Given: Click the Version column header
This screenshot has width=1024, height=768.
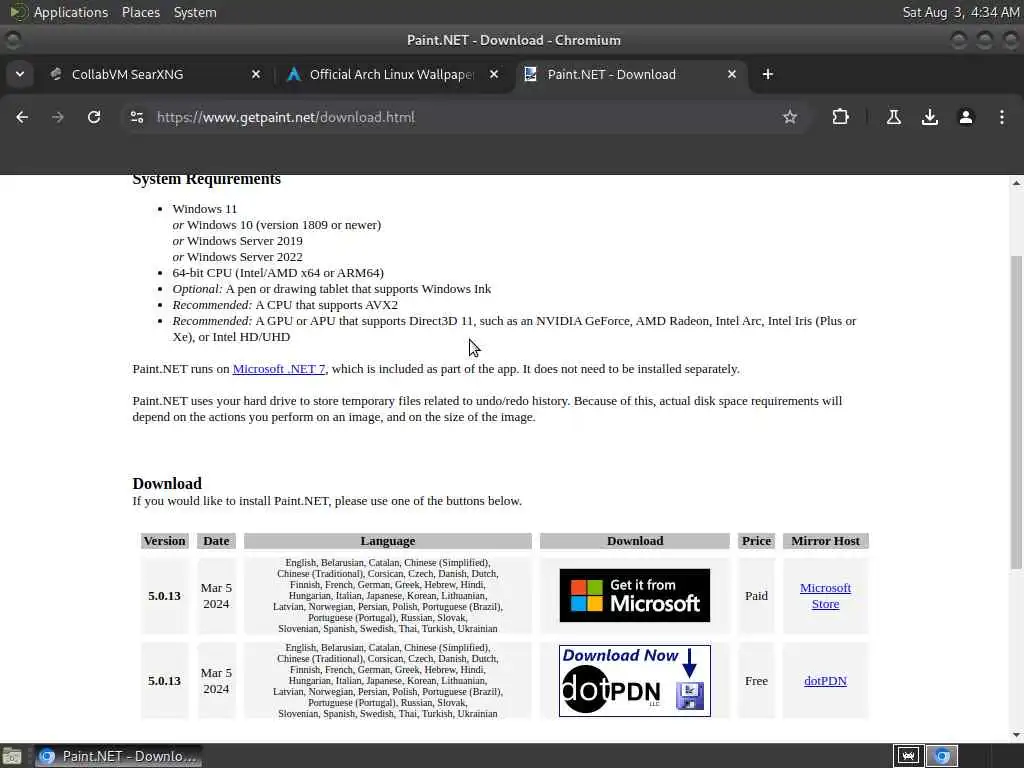Looking at the screenshot, I should (x=165, y=541).
